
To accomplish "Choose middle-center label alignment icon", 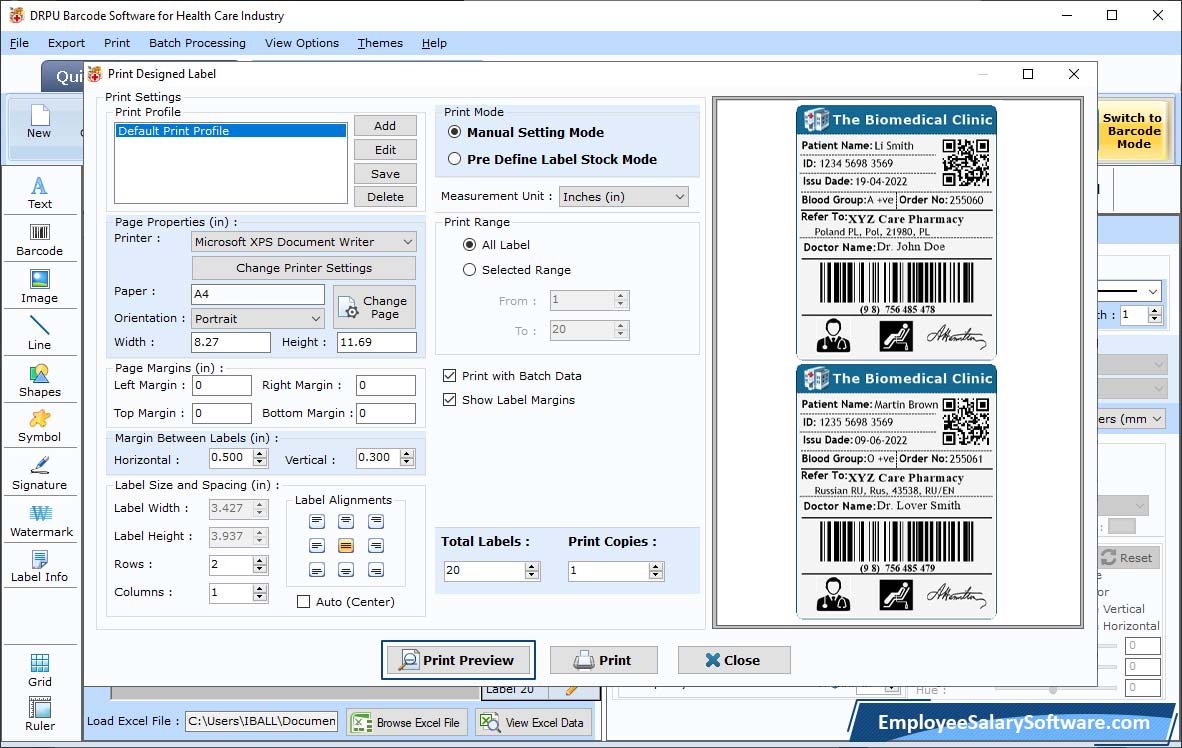I will 346,545.
